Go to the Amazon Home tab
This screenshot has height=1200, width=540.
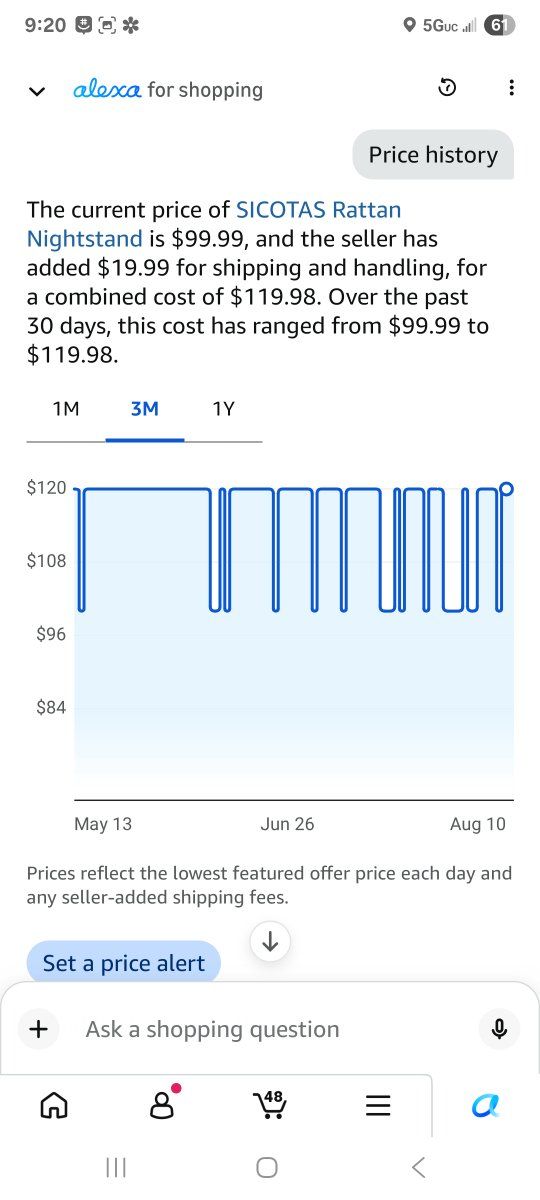pyautogui.click(x=54, y=1105)
